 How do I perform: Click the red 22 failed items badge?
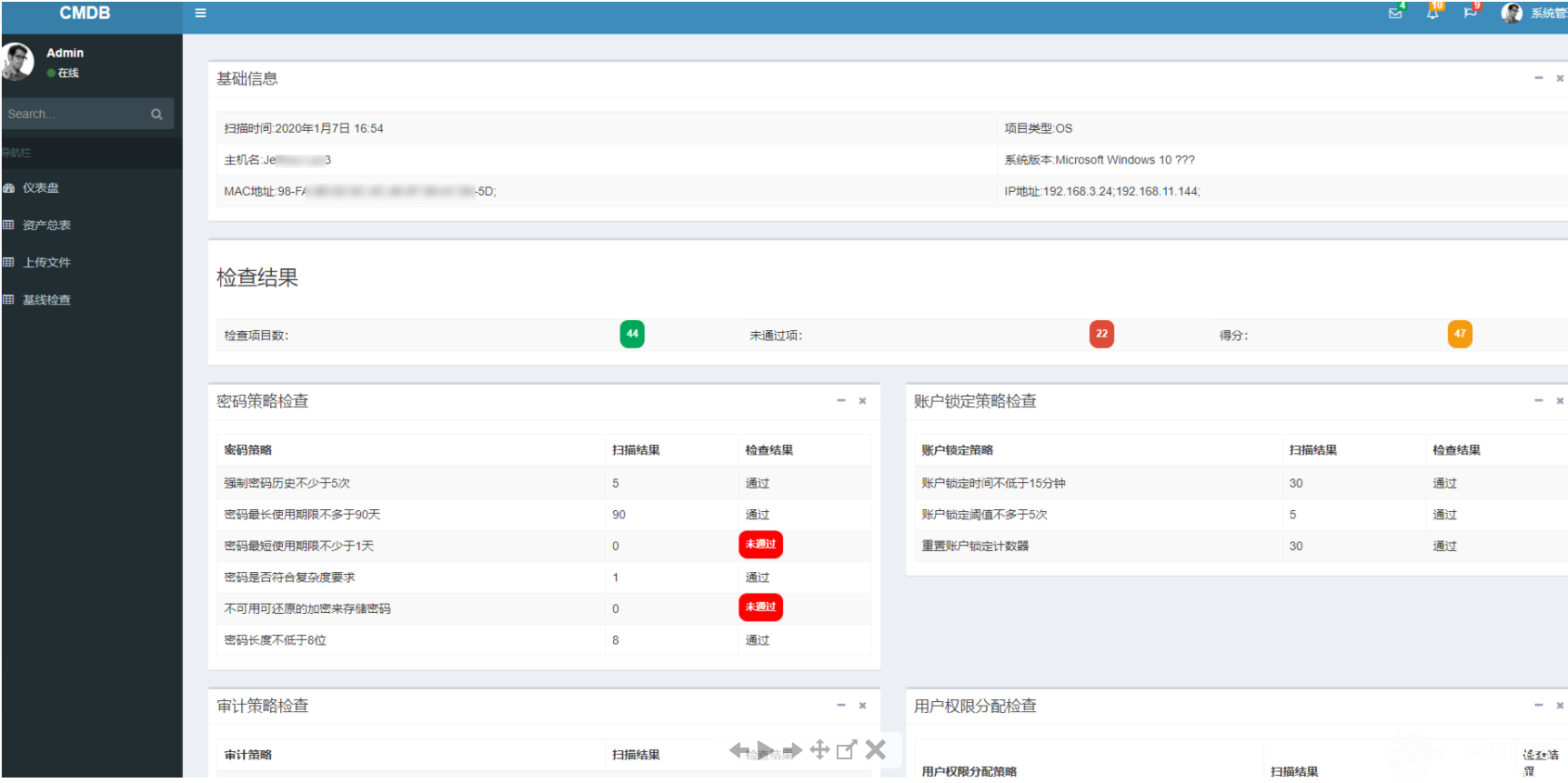coord(1101,334)
